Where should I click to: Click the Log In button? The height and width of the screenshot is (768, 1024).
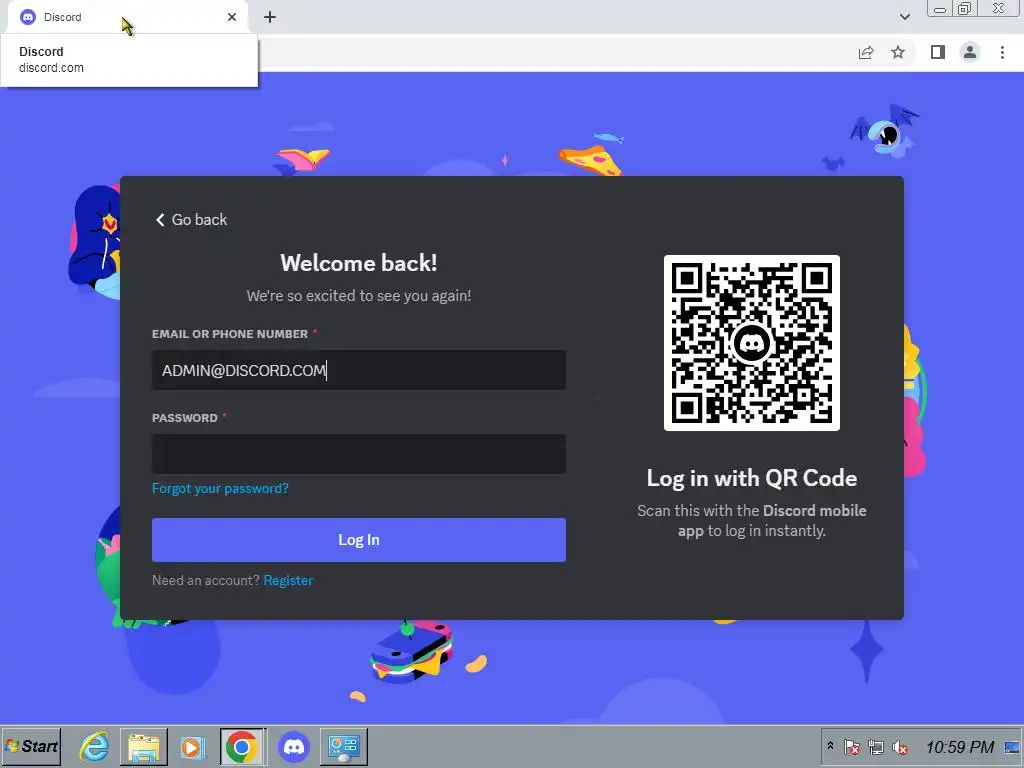359,540
